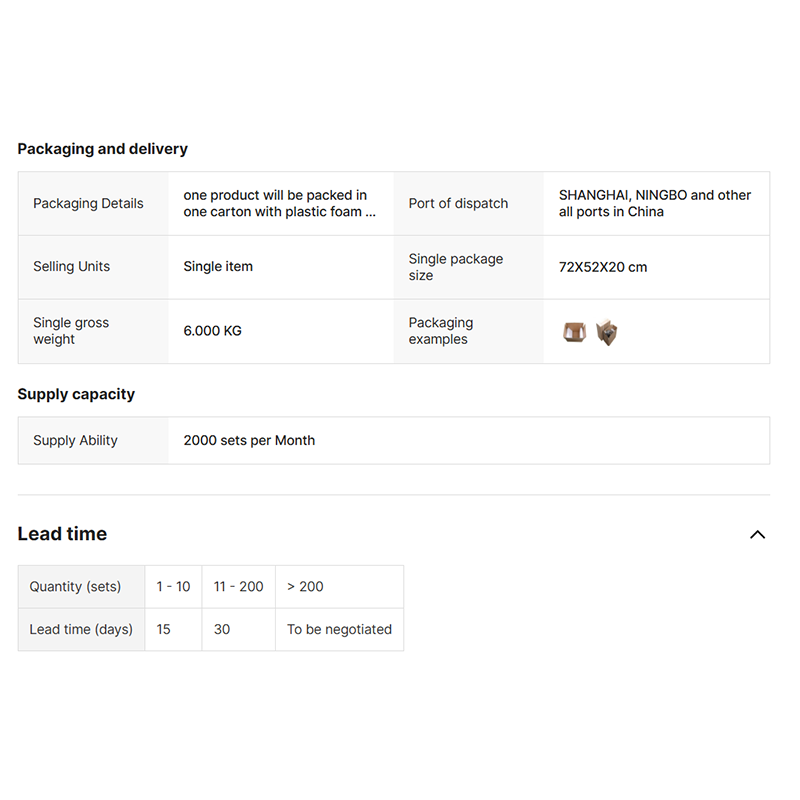This screenshot has width=800, height=800.
Task: Click the 2000 sets per Month value
Action: (249, 440)
